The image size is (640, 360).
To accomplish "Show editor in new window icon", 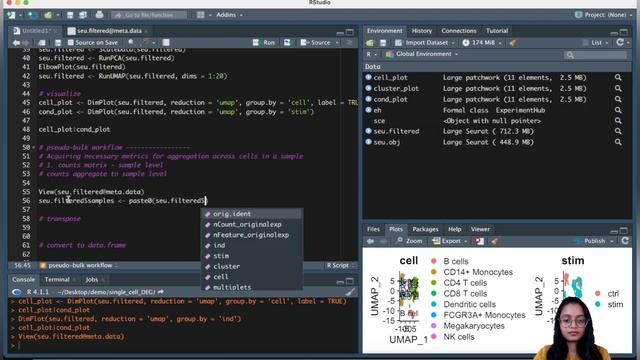I will [42, 42].
